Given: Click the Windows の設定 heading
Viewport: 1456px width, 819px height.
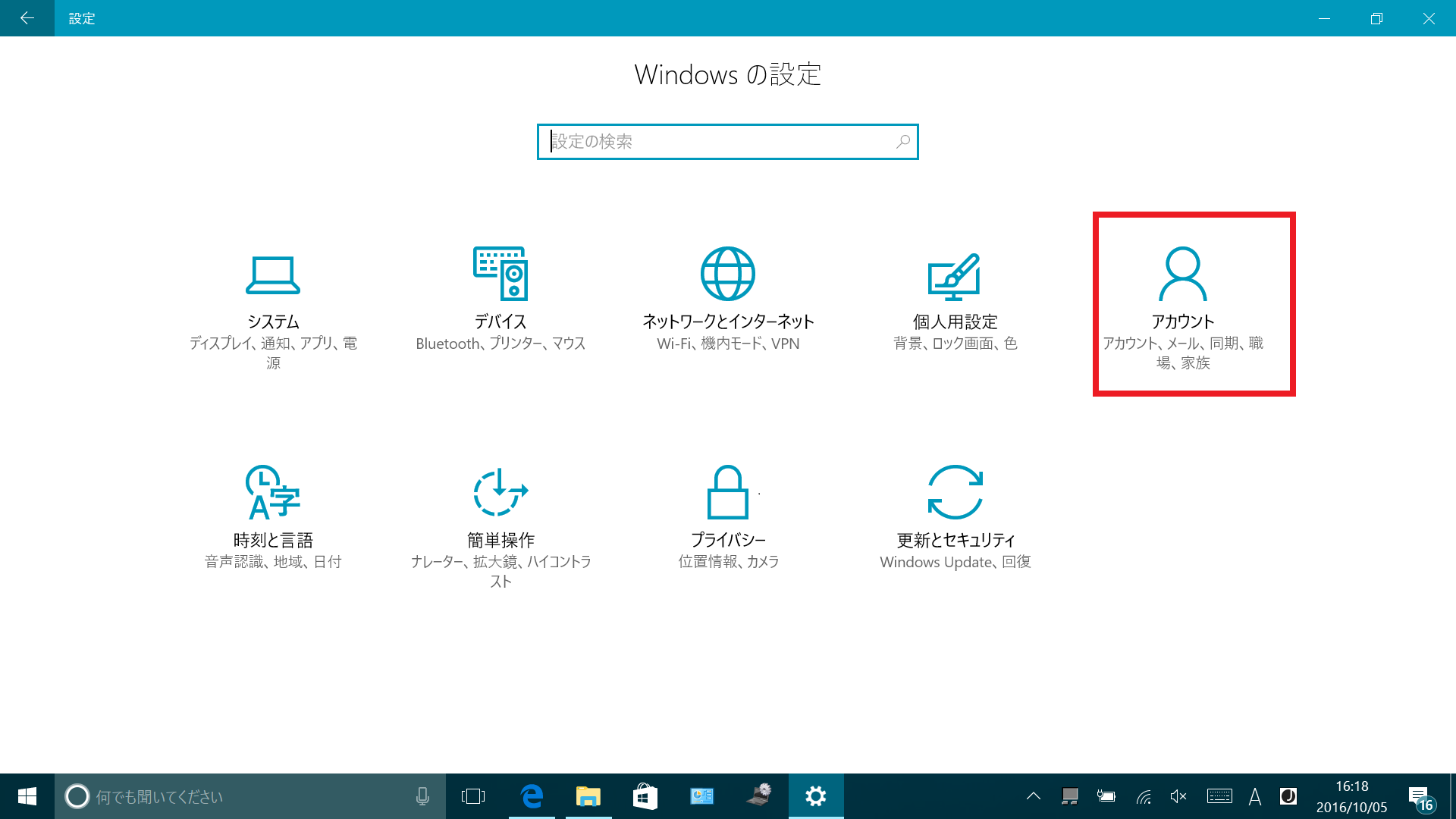Looking at the screenshot, I should tap(728, 74).
